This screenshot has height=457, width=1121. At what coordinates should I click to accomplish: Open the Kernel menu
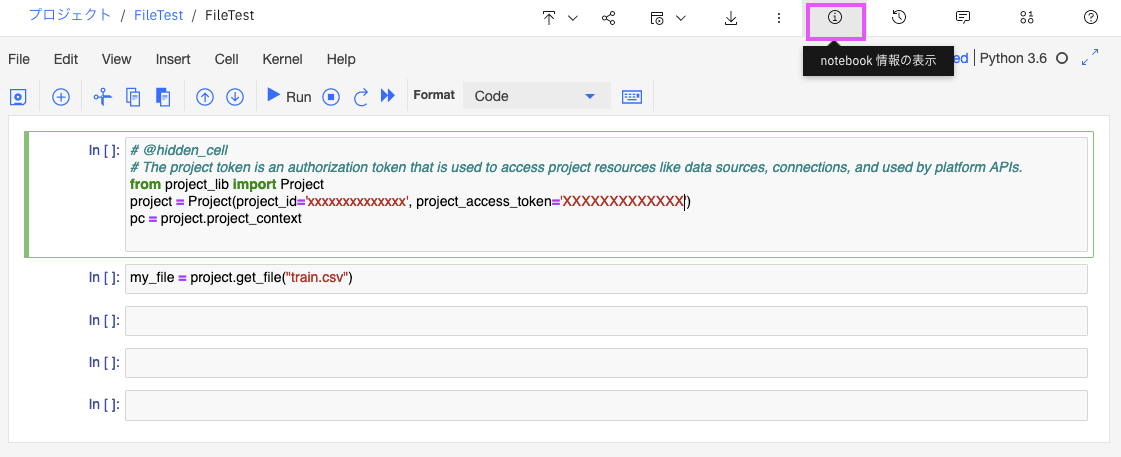click(282, 59)
